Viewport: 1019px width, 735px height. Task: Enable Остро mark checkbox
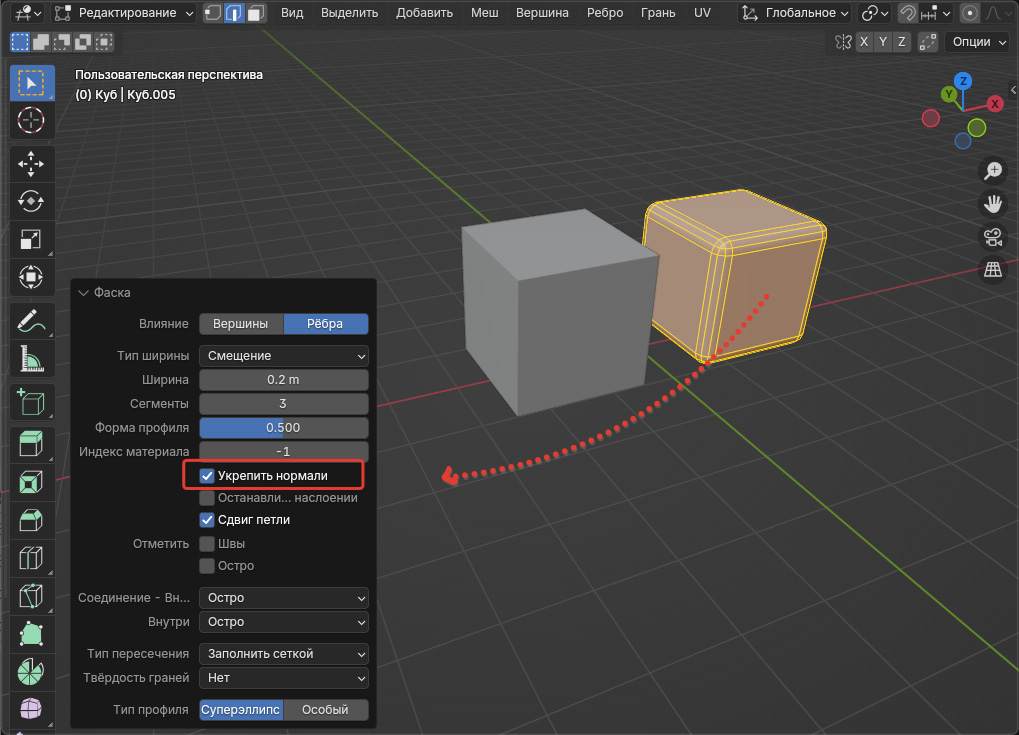[x=207, y=565]
